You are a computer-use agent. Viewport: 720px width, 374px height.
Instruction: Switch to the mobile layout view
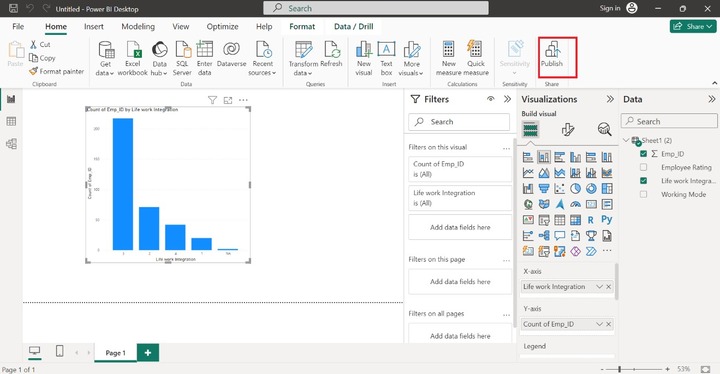(x=60, y=351)
